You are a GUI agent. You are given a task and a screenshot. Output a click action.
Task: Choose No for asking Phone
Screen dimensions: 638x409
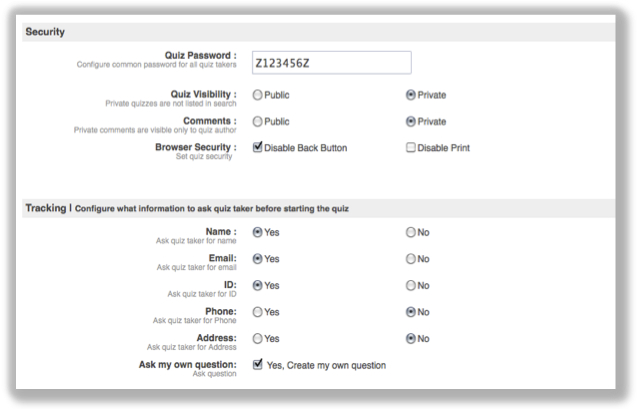click(x=411, y=311)
